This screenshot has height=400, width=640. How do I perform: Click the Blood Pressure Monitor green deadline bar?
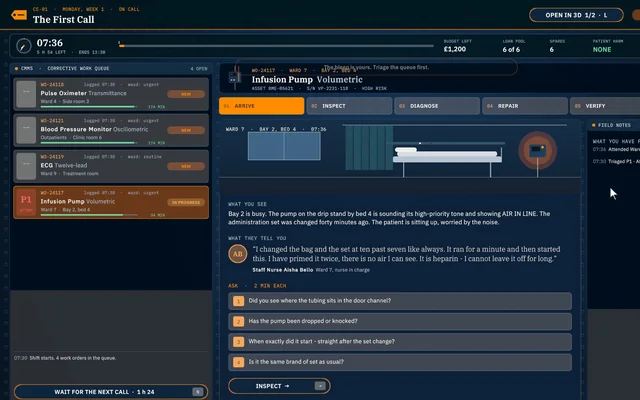coord(89,143)
